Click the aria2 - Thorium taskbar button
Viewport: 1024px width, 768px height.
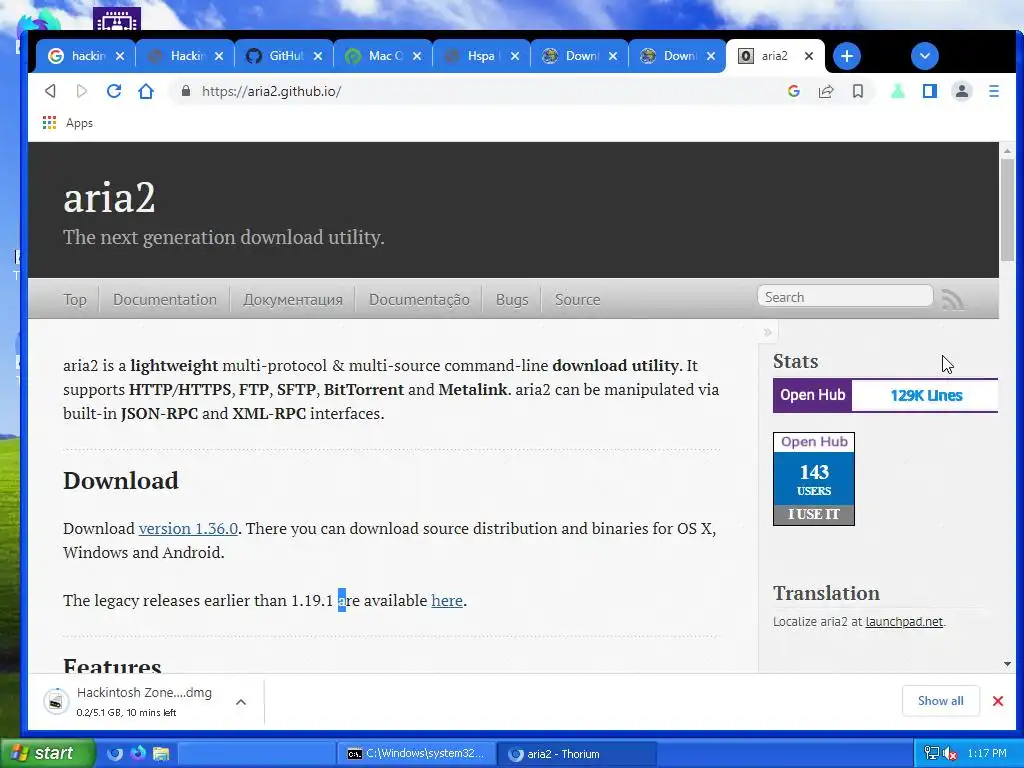coord(577,754)
